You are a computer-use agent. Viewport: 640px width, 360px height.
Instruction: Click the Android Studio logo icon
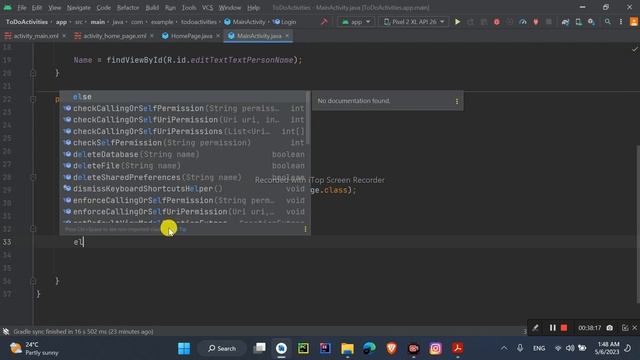7,7
